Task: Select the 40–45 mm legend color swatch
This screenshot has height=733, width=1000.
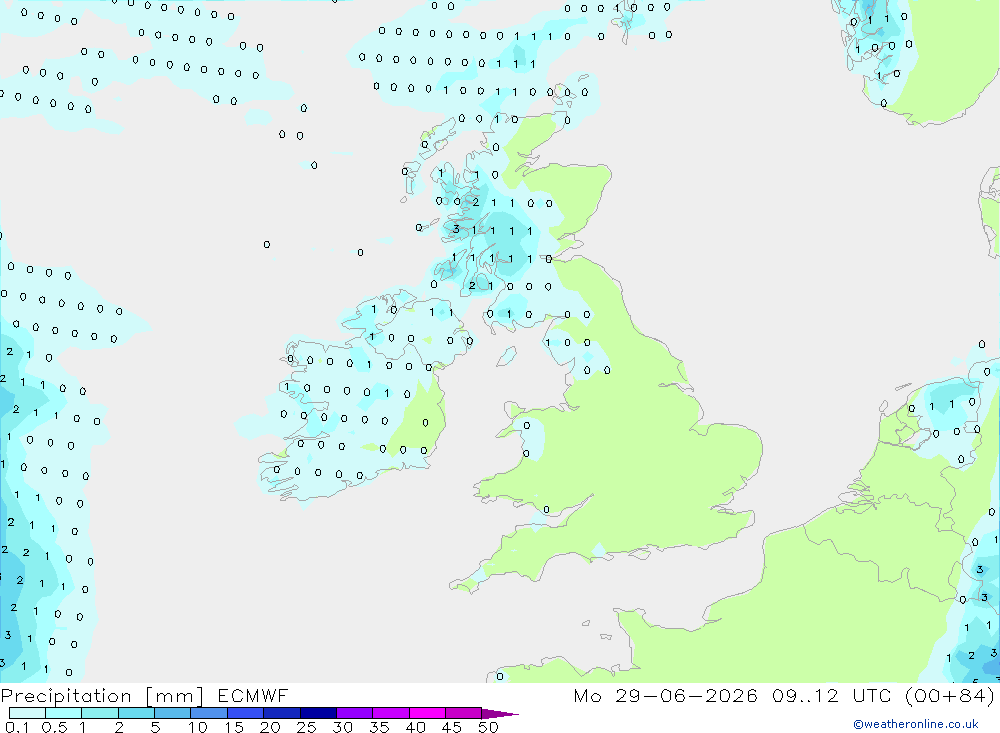Action: 427,713
